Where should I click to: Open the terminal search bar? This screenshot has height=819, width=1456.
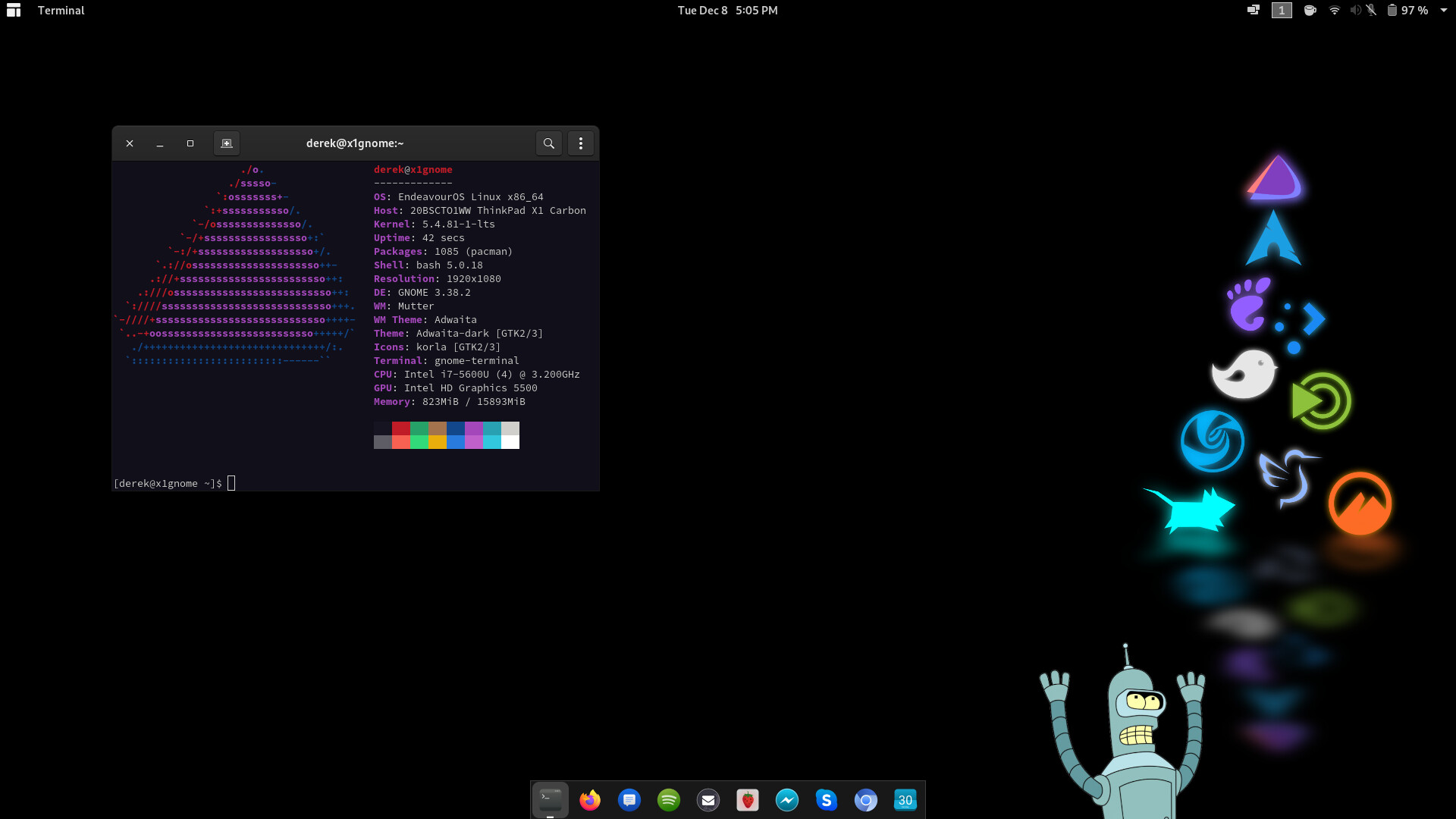[549, 143]
